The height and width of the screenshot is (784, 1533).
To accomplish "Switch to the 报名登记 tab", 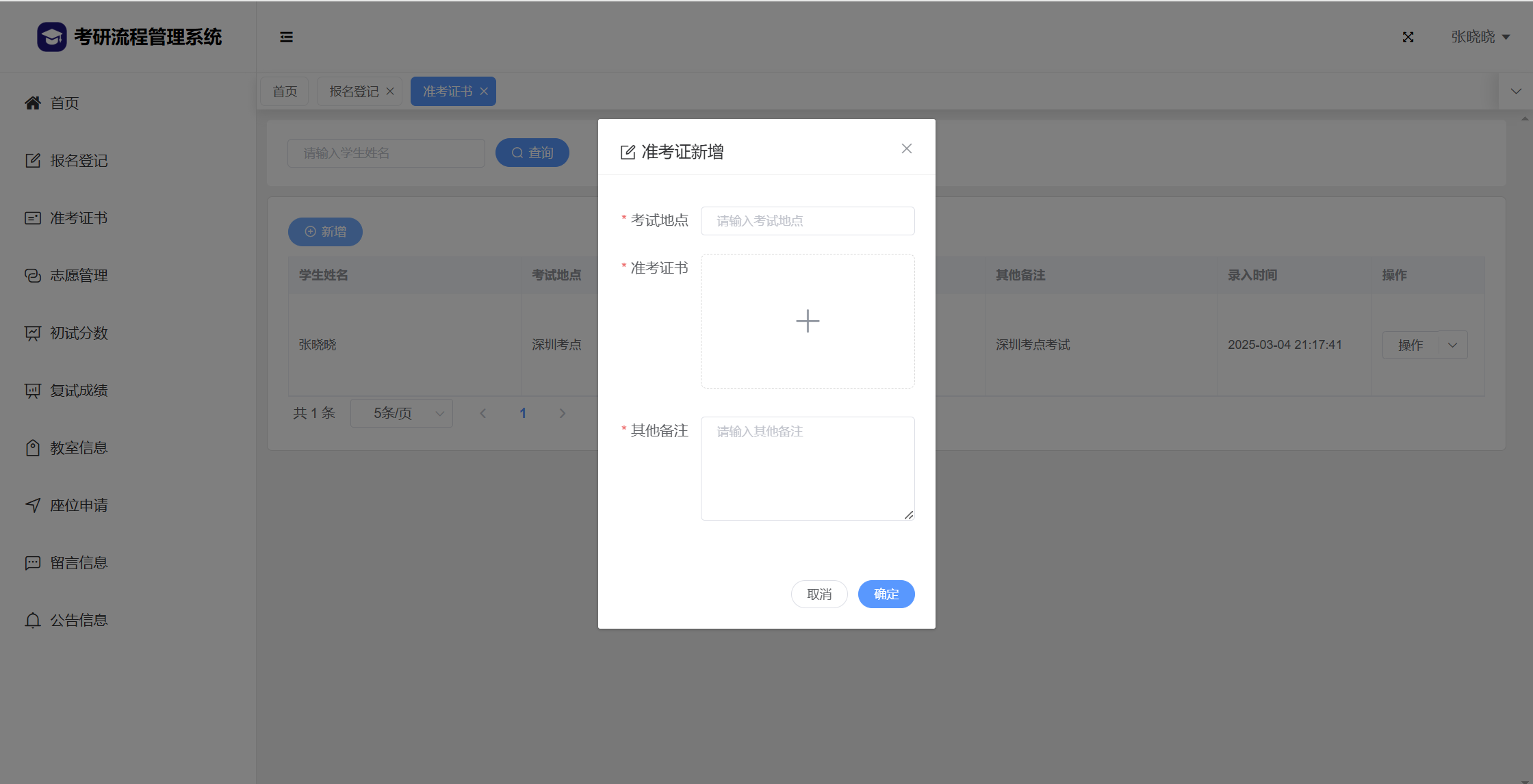I will [353, 91].
